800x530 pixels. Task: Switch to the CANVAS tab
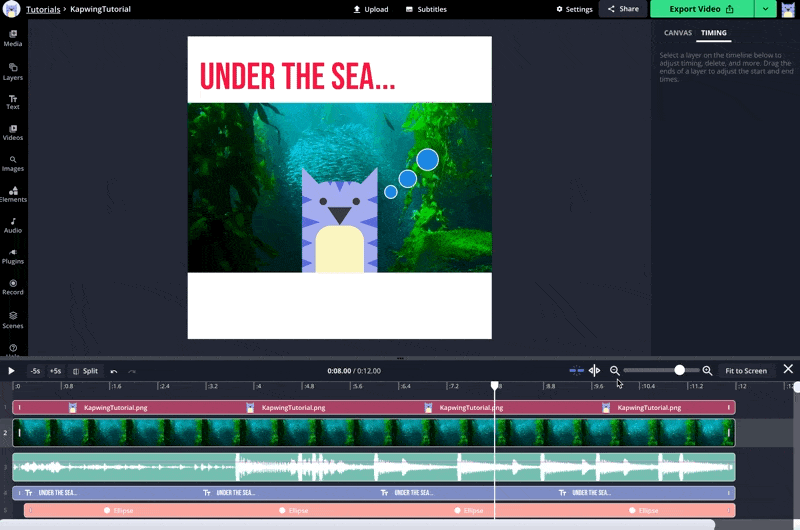[677, 33]
